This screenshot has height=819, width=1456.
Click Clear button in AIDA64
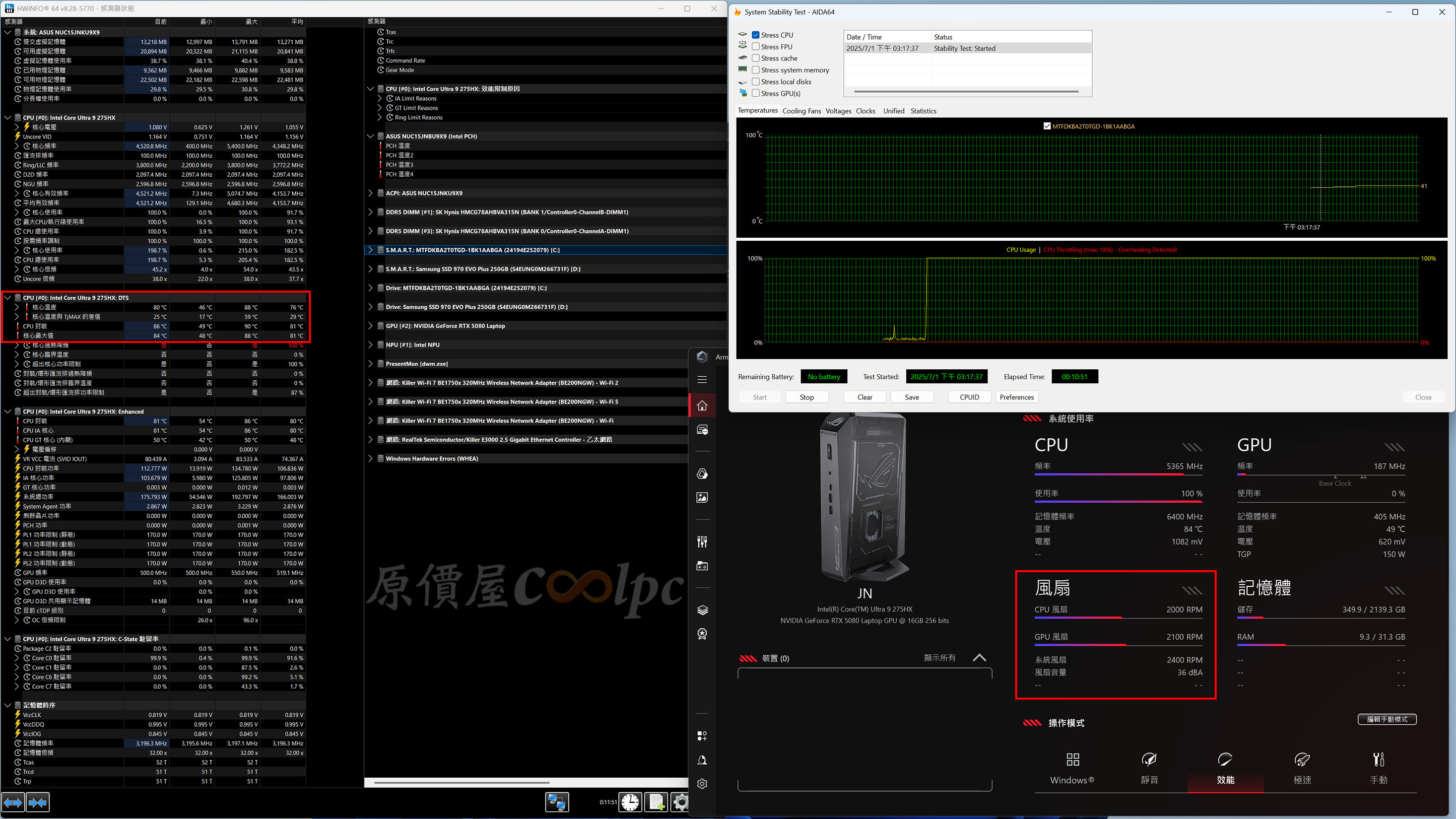865,397
